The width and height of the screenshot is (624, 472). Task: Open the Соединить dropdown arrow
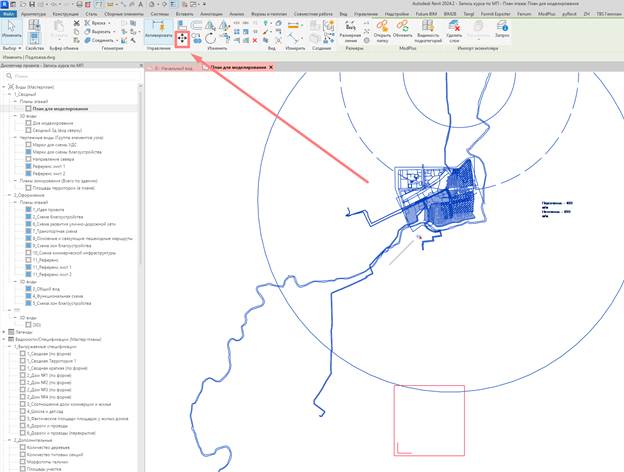point(117,40)
